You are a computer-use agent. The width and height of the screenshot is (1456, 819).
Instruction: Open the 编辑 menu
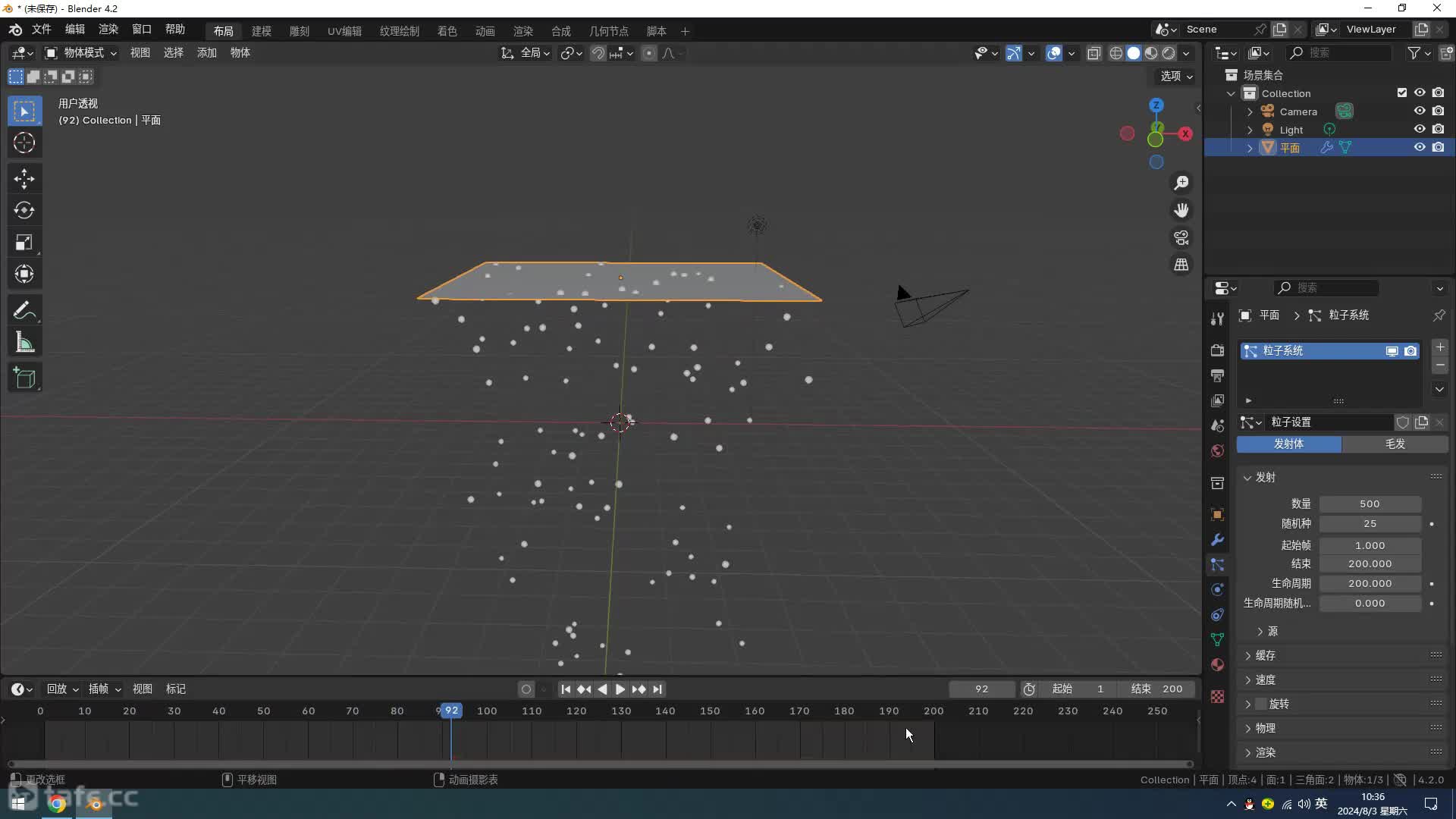point(75,29)
